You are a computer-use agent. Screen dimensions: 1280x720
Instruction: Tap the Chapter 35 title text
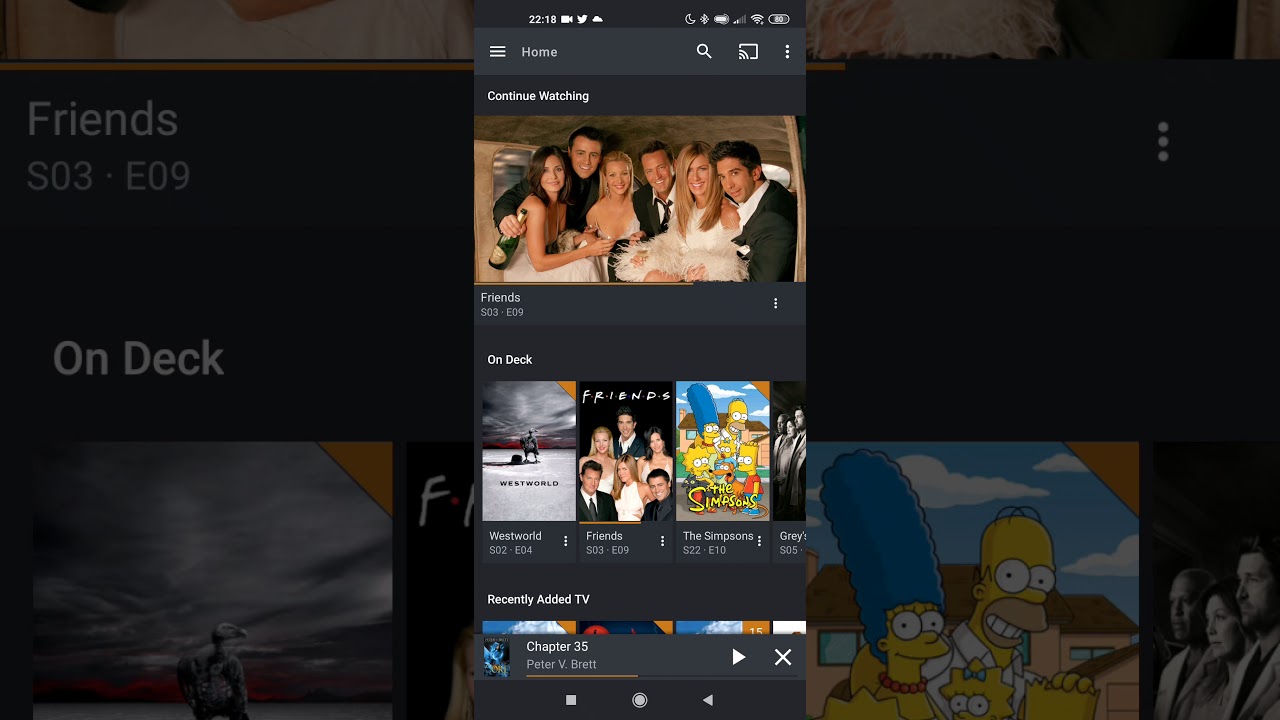[557, 647]
